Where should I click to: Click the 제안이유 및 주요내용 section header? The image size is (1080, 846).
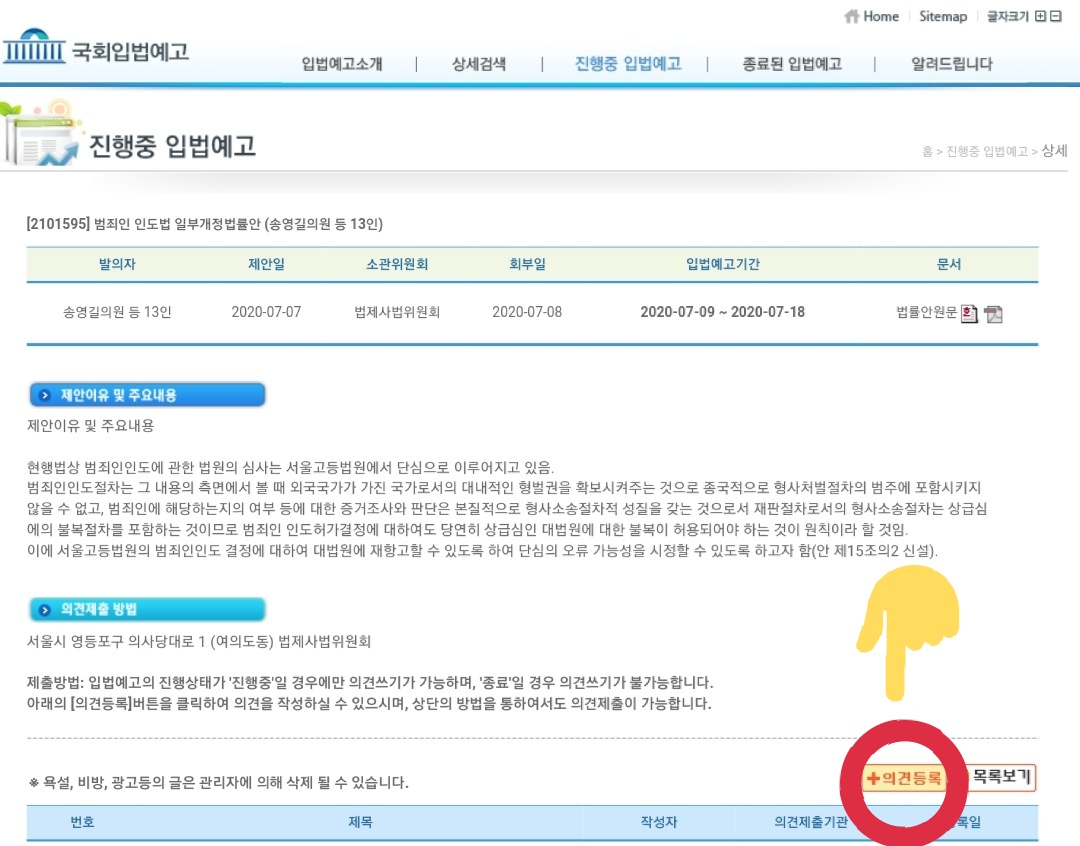point(147,395)
